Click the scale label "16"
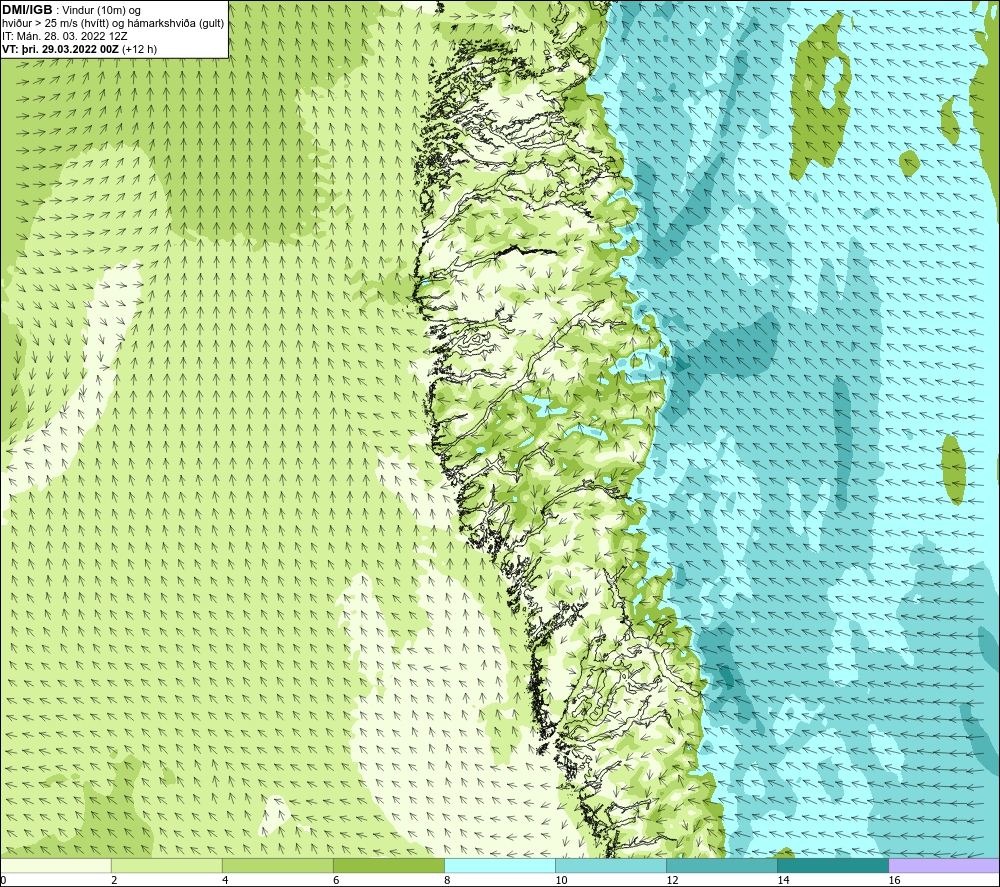This screenshot has width=1000, height=887. coord(894,880)
